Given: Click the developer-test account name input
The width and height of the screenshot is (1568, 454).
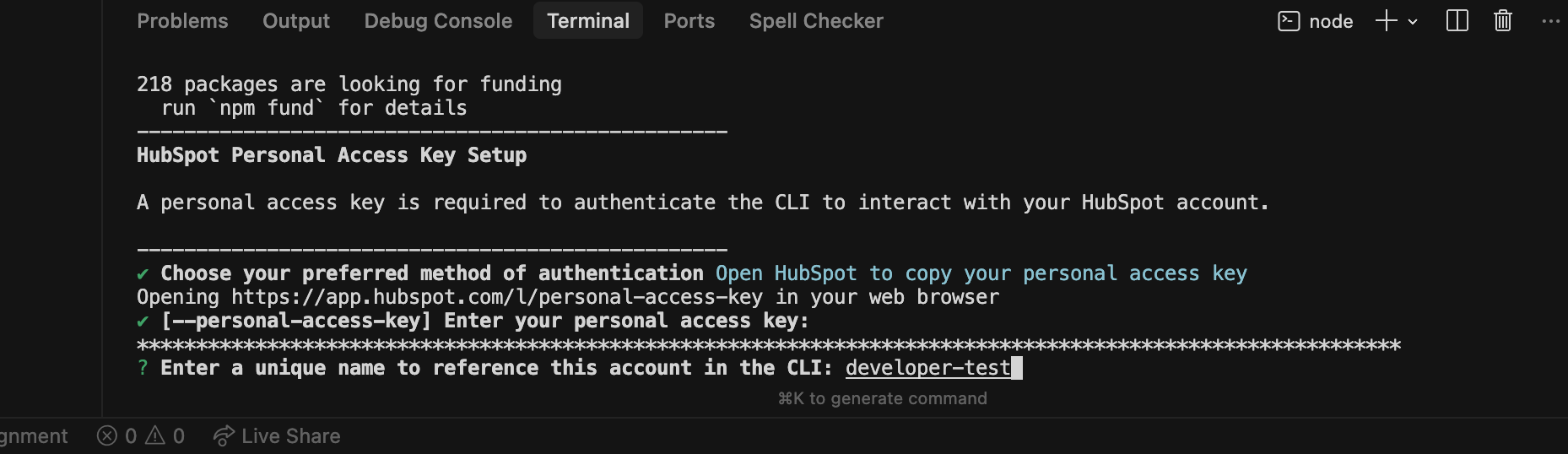Looking at the screenshot, I should 927,368.
